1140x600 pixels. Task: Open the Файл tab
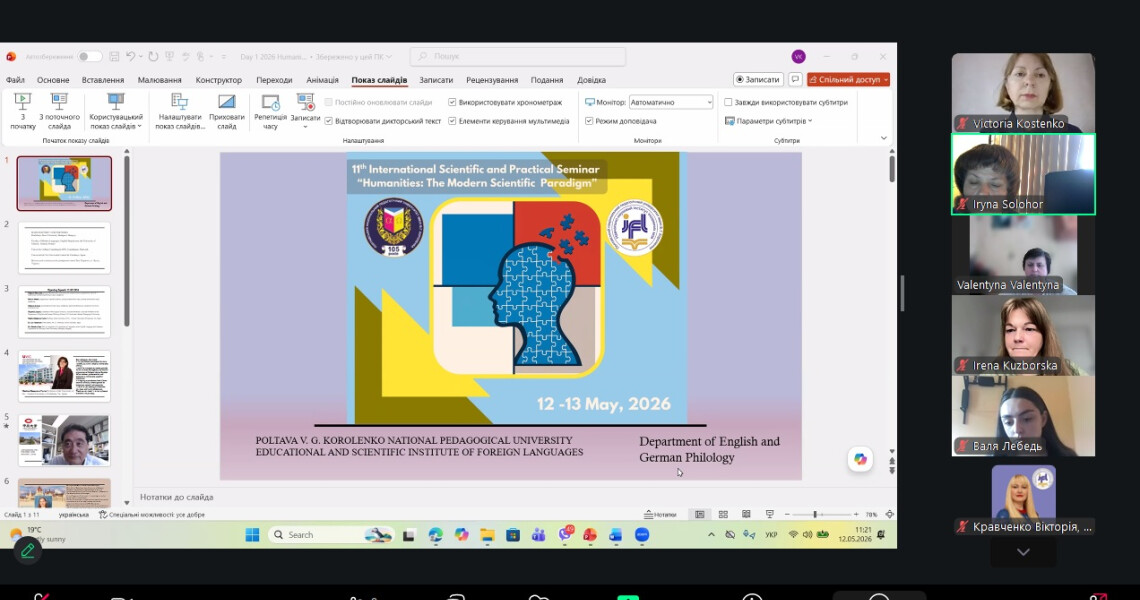pyautogui.click(x=15, y=80)
